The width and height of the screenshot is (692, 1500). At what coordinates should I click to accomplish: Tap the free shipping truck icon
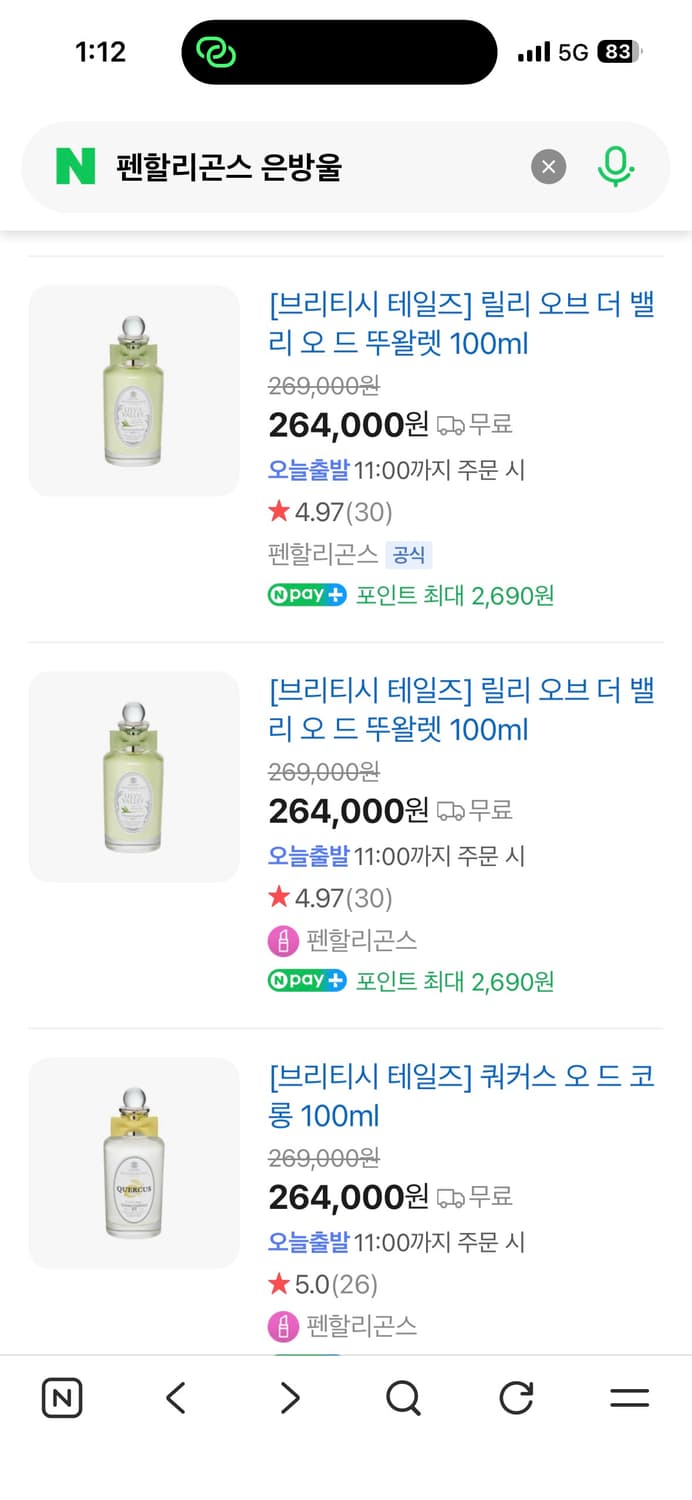tap(453, 424)
